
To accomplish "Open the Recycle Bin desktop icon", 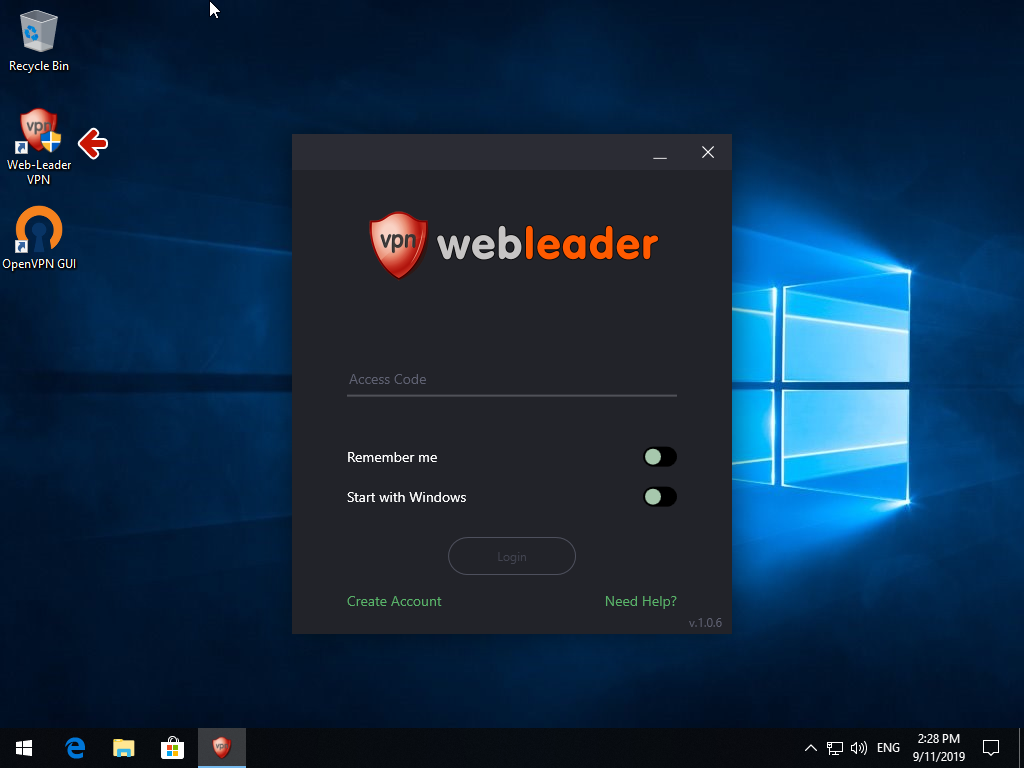I will pyautogui.click(x=39, y=41).
